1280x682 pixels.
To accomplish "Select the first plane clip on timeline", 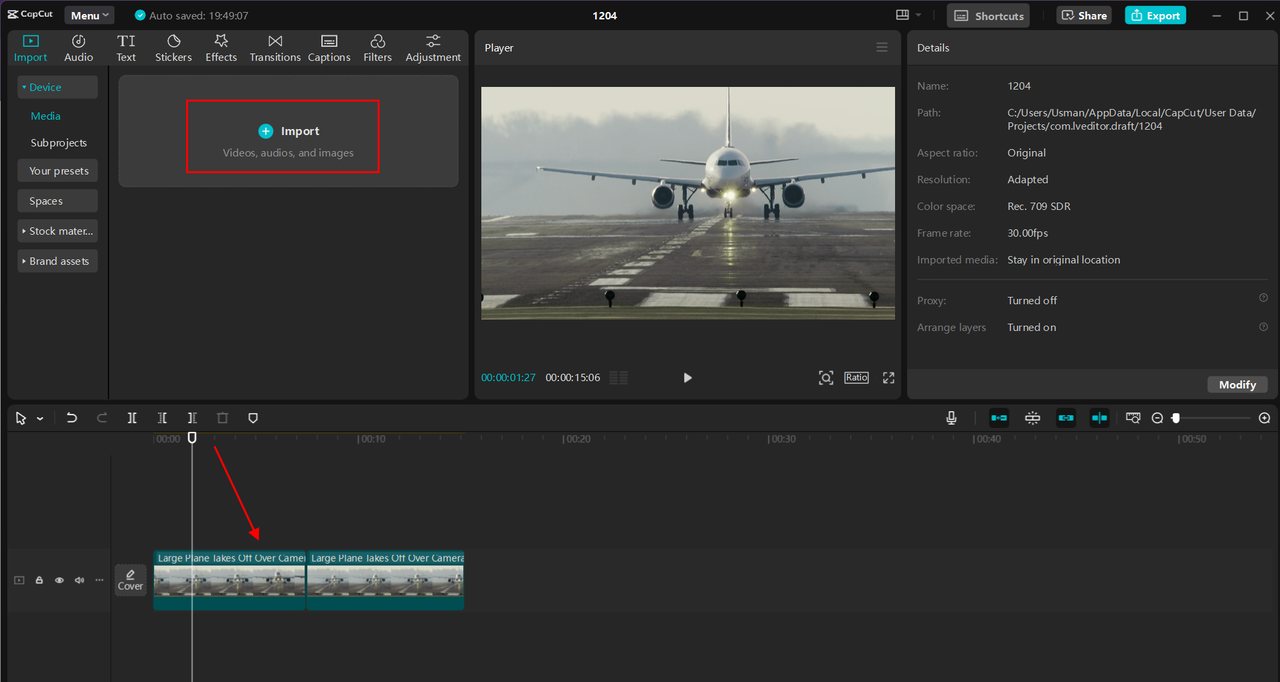I will click(x=229, y=580).
